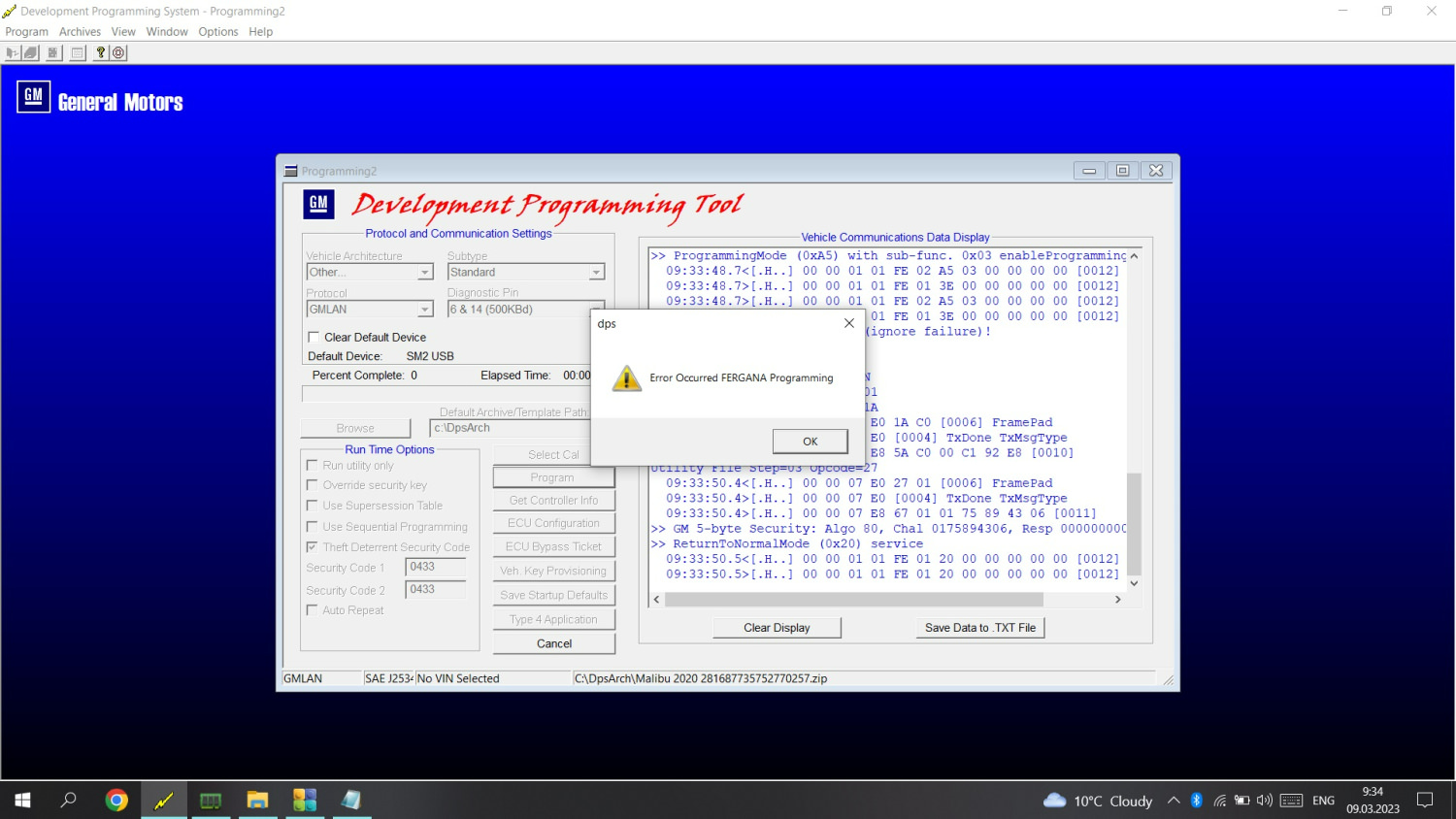Open Diagnostic Pin dropdown
The height and width of the screenshot is (819, 1456).
pyautogui.click(x=519, y=310)
